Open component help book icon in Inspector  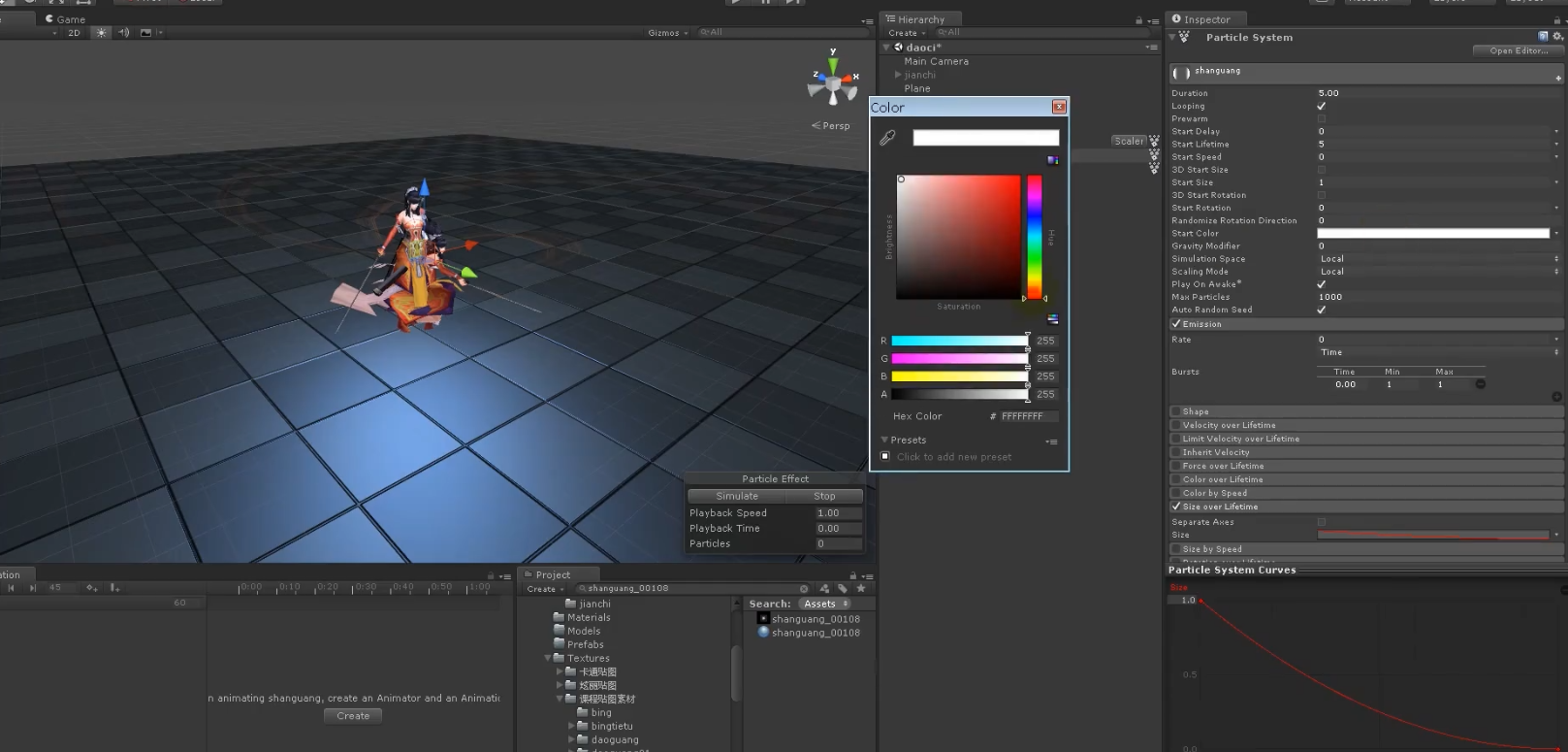(1543, 37)
